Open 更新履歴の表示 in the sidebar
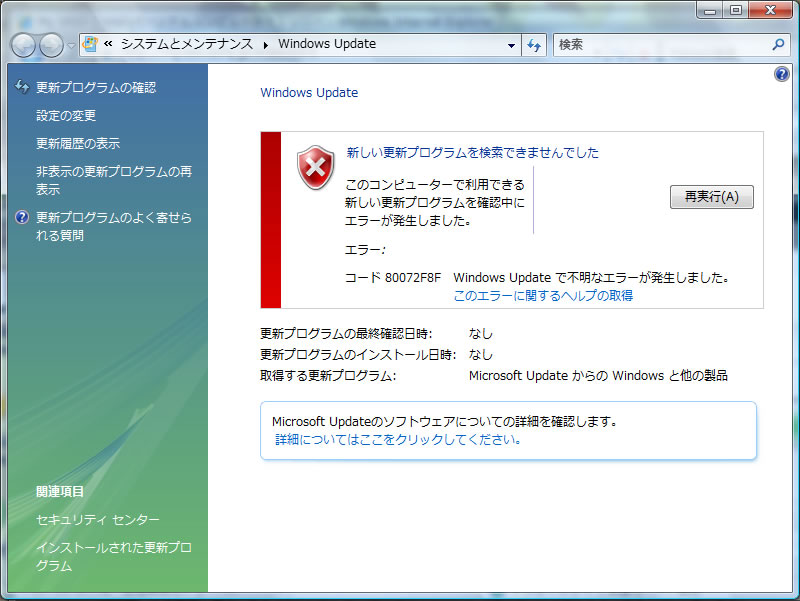Screen dimensions: 800x601 point(78,144)
